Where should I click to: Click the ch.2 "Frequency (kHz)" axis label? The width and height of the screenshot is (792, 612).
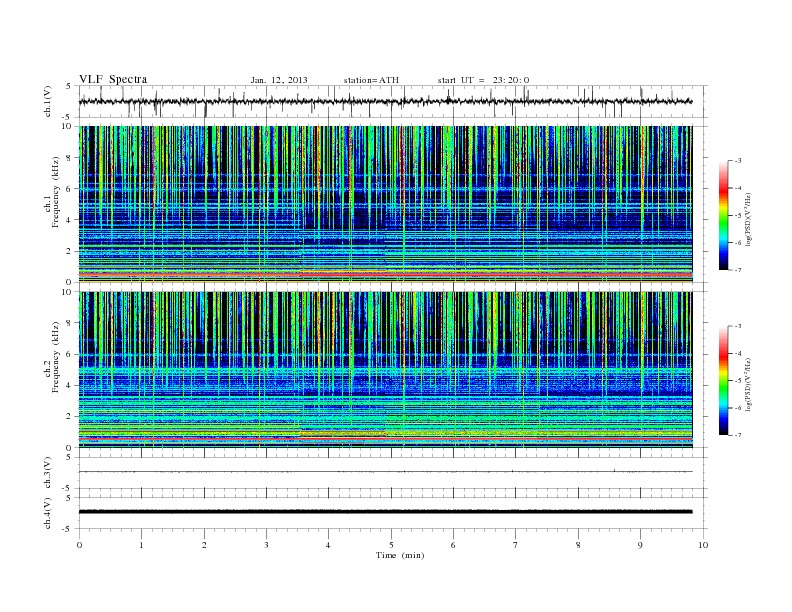point(56,357)
